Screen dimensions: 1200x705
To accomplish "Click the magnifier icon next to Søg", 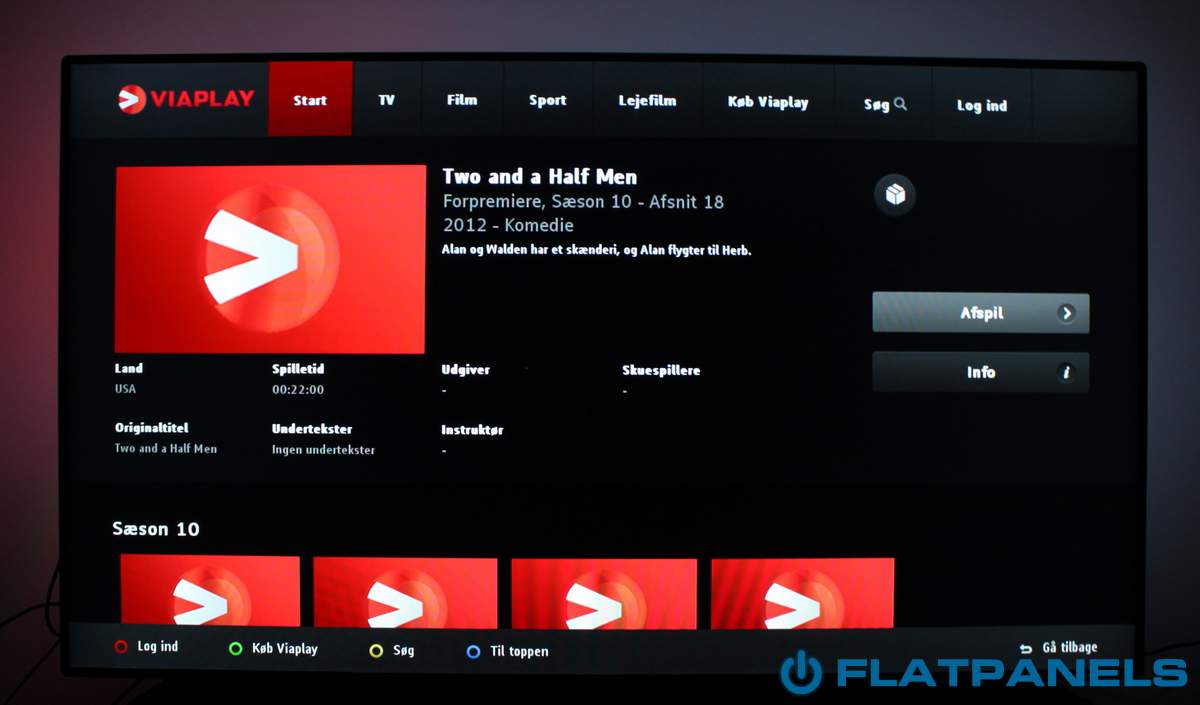I will (901, 104).
